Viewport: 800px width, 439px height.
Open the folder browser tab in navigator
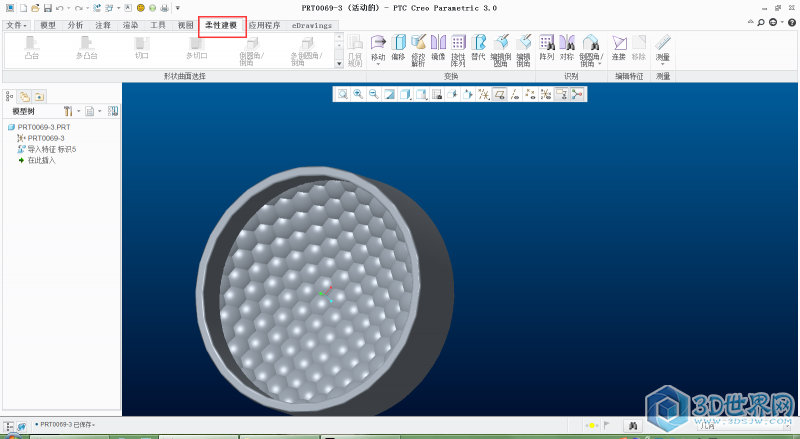pyautogui.click(x=24, y=96)
